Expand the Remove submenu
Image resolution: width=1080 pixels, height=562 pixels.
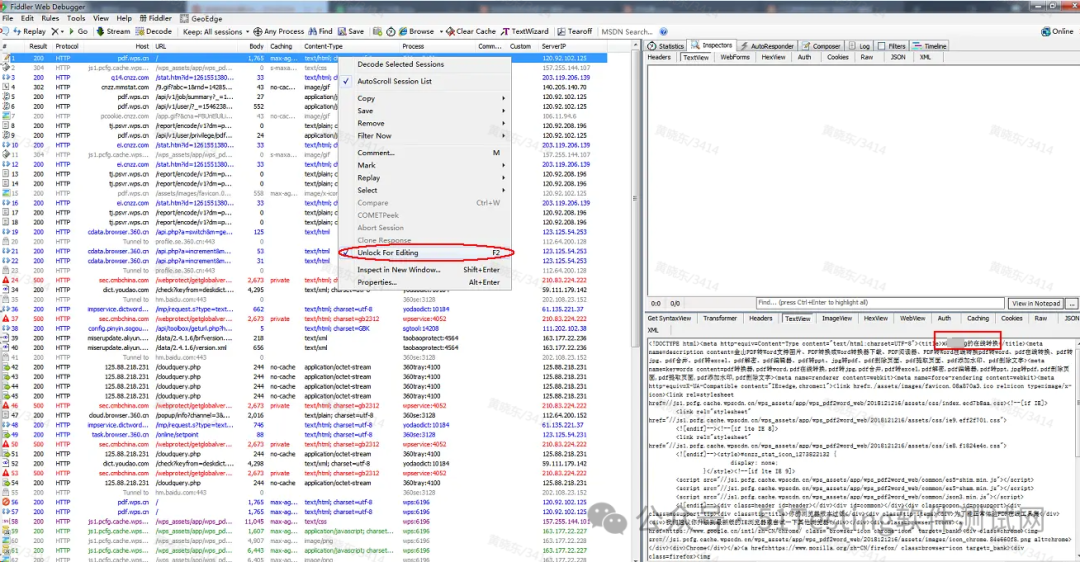424,123
